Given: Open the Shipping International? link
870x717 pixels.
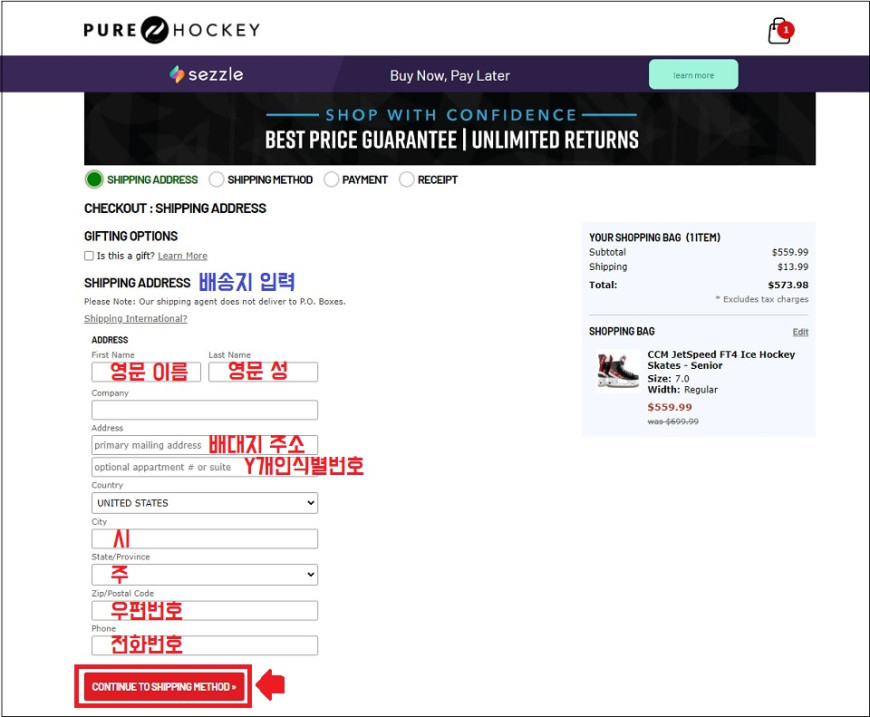Looking at the screenshot, I should click(135, 319).
